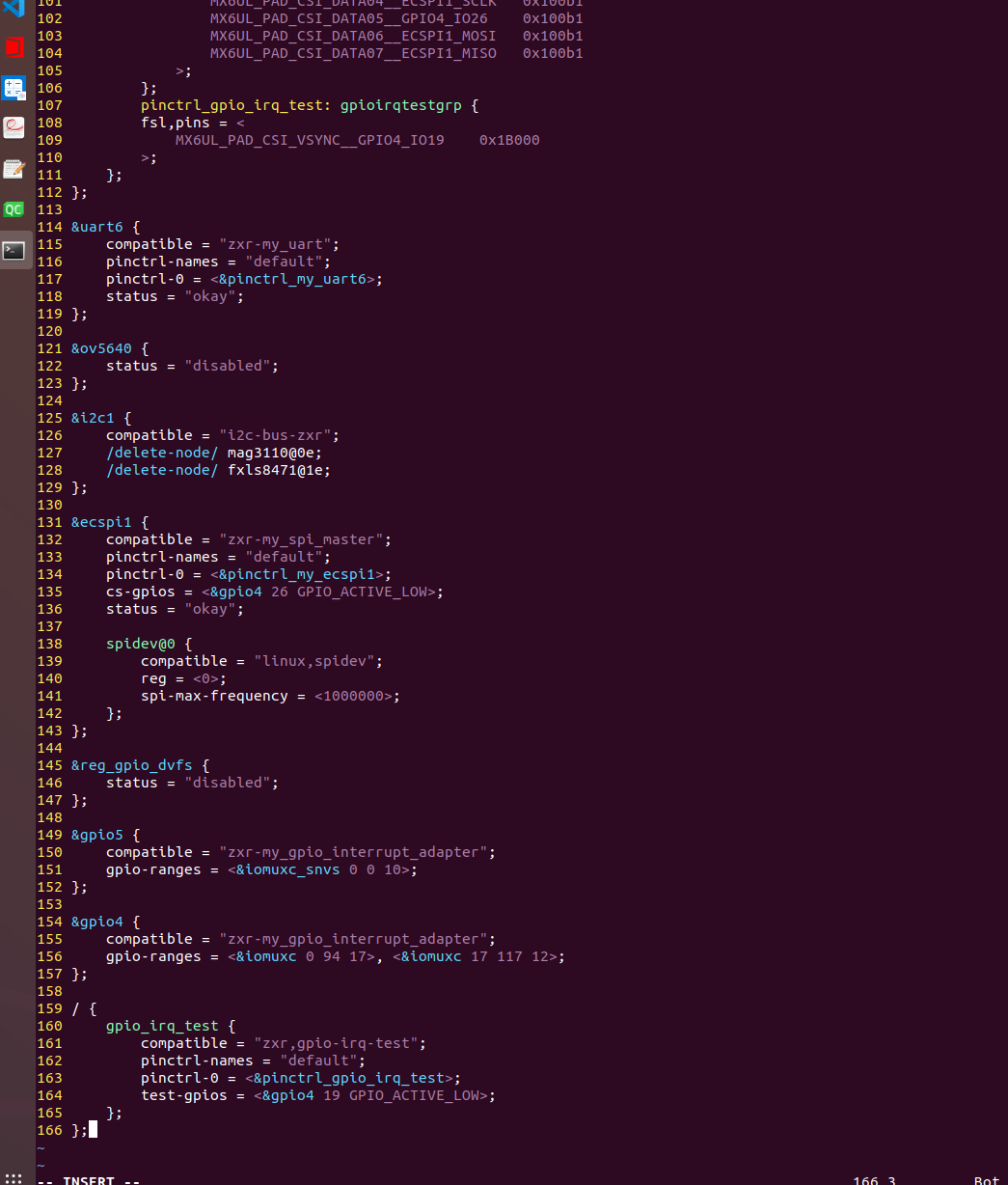Click "zxr,gpio-irq-test" compatible string
The image size is (1008, 1185).
tap(336, 1043)
